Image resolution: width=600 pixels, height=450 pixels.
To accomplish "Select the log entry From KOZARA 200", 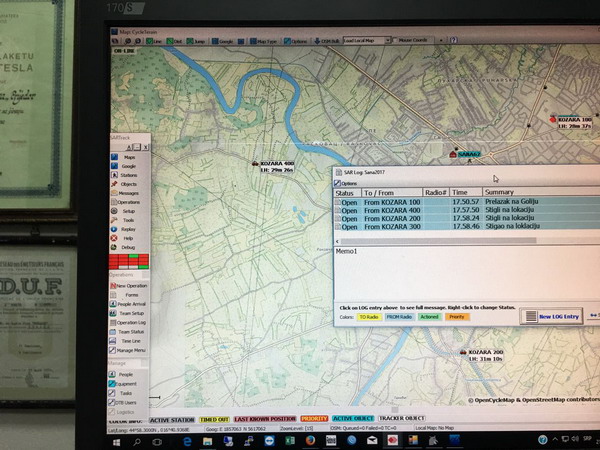I will (x=467, y=218).
